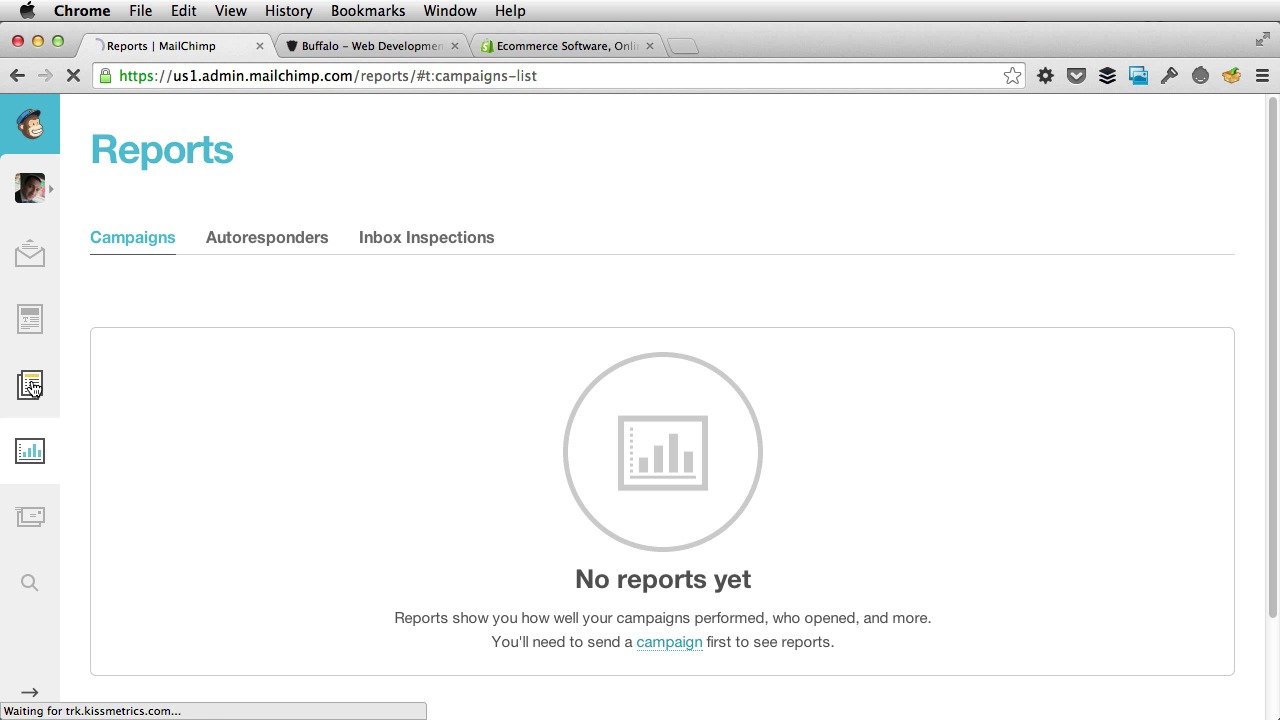
Task: Open the Bookmarks menu
Action: (x=368, y=11)
